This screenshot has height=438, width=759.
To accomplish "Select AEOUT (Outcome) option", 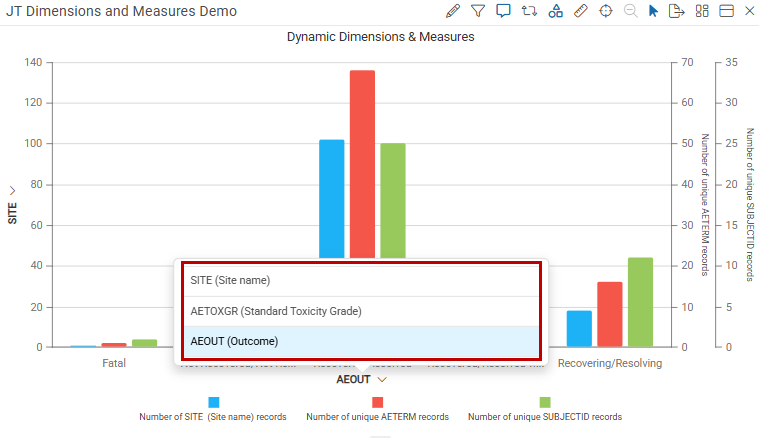I will point(362,341).
